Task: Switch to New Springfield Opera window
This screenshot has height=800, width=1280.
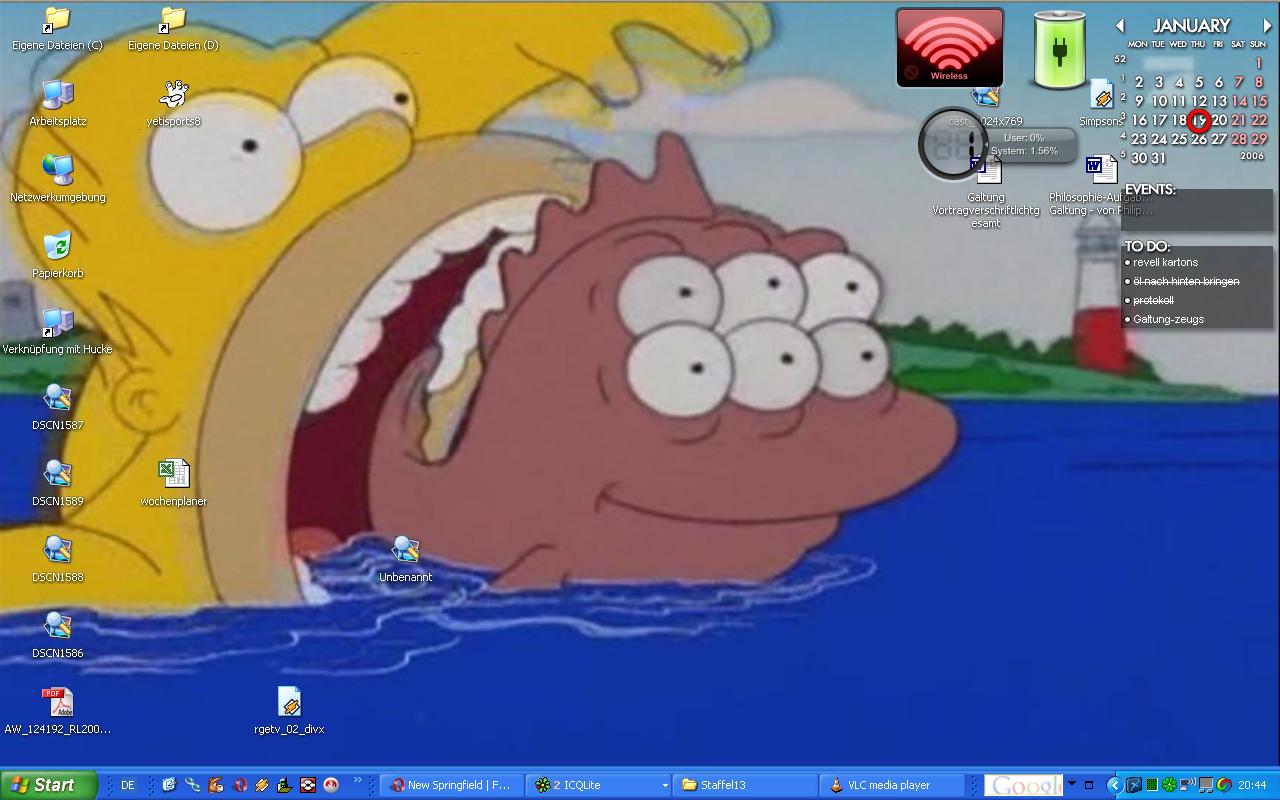Action: 452,785
